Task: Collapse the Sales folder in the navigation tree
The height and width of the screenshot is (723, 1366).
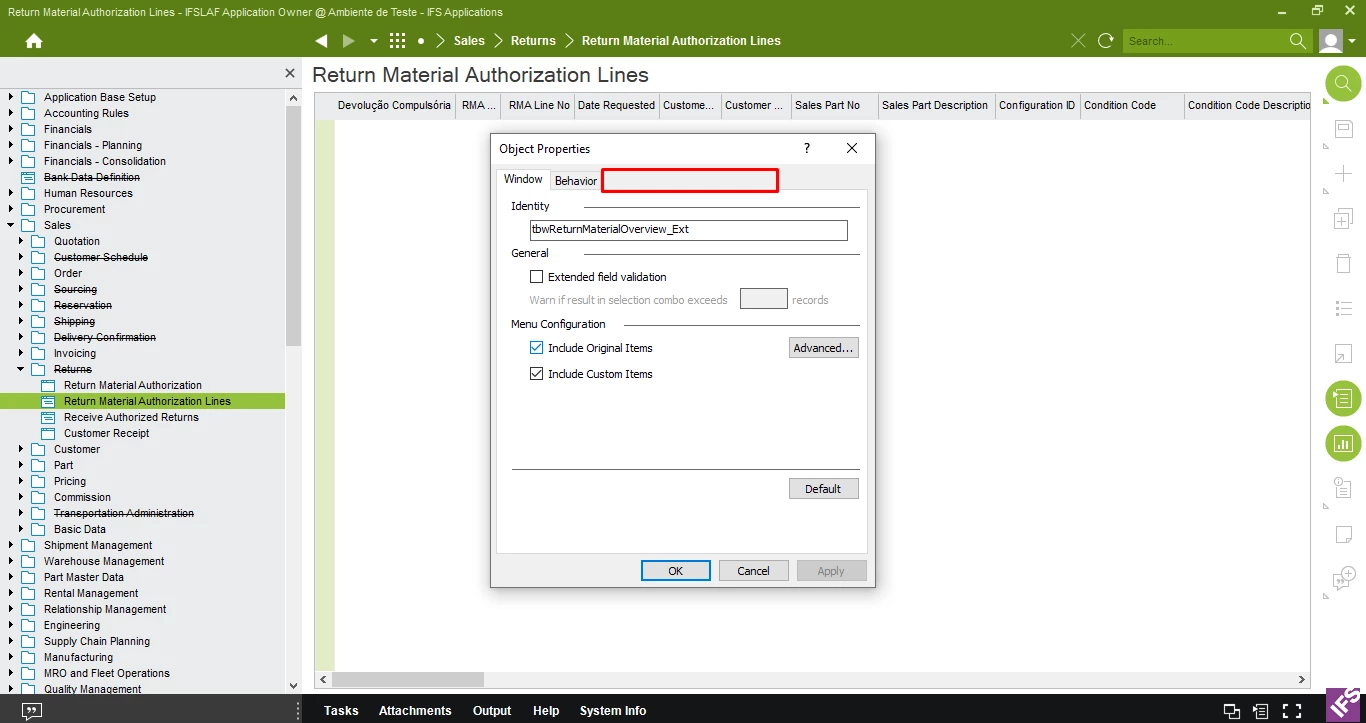Action: (10, 225)
